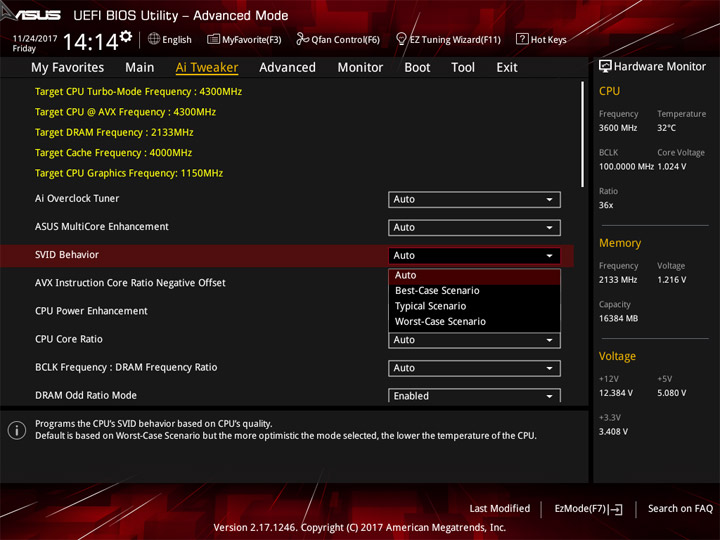Pick Worst-Case Scenario option

(474, 322)
